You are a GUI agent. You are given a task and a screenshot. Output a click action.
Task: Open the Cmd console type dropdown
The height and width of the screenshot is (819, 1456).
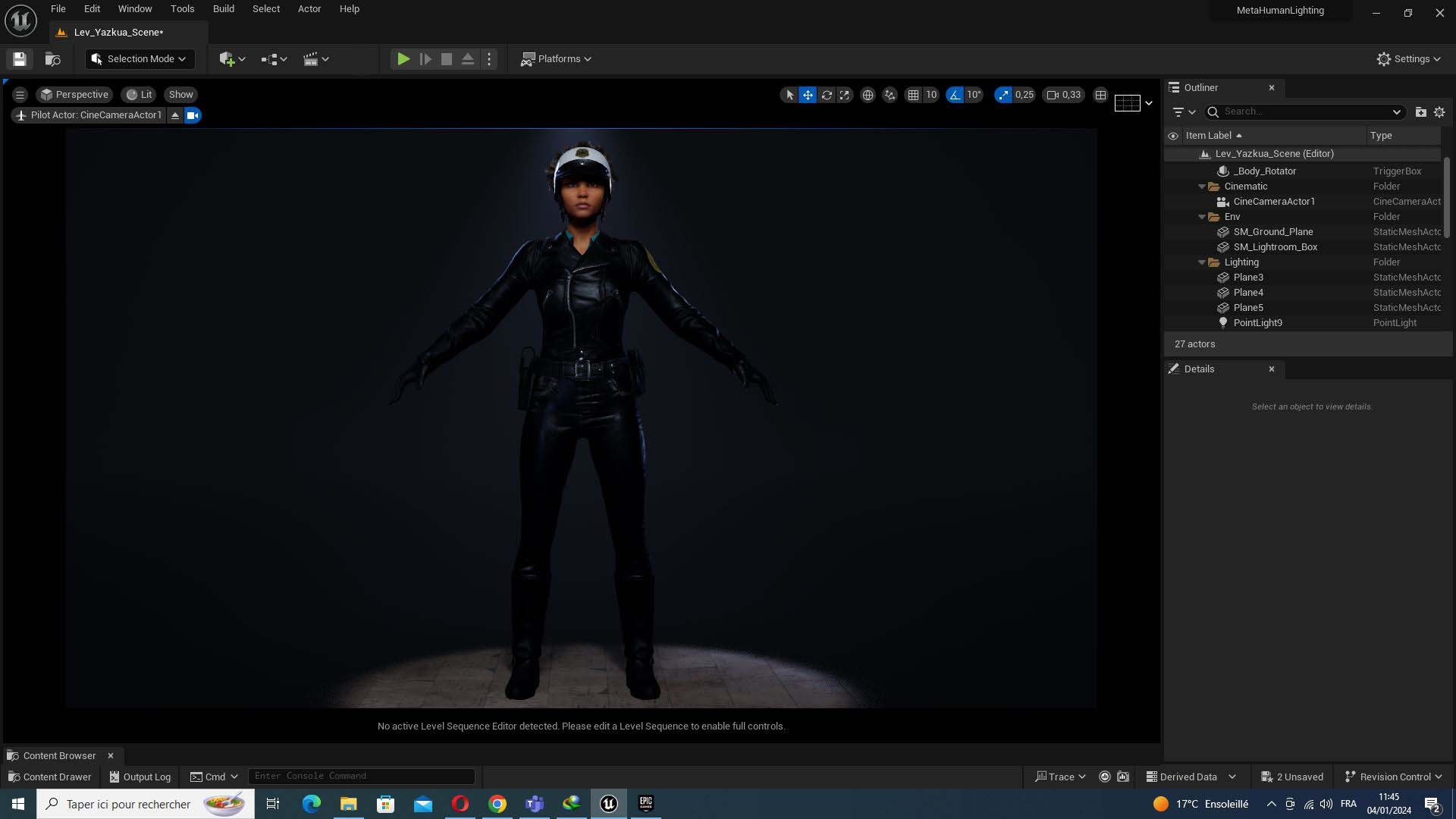coord(214,777)
